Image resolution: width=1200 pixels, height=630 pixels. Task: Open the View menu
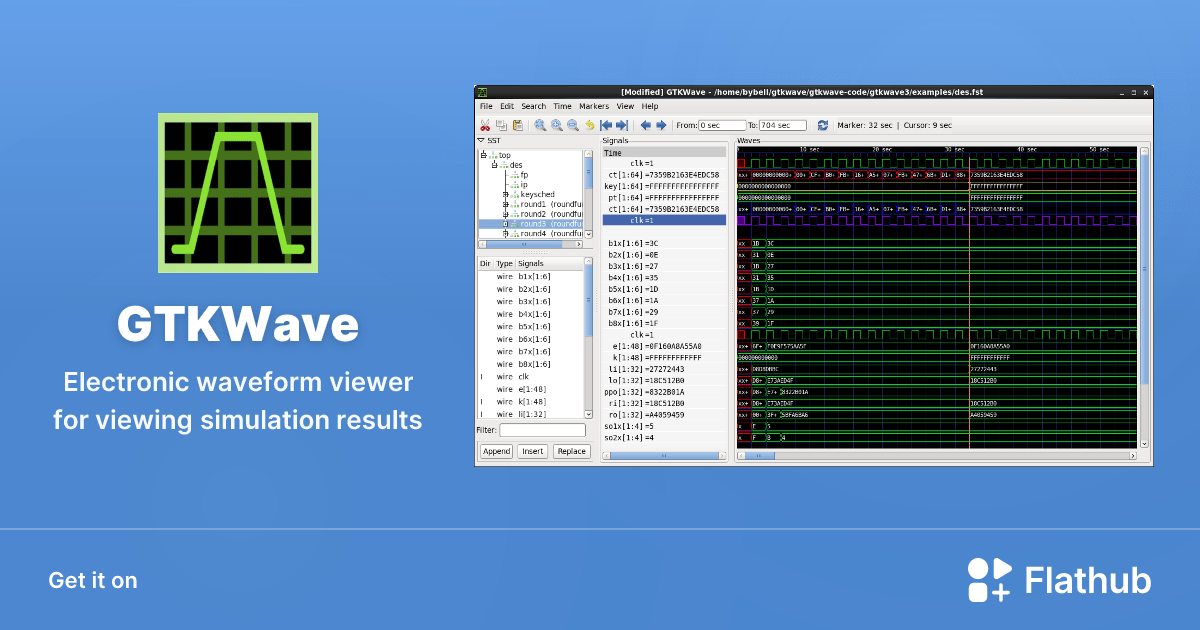click(x=625, y=106)
